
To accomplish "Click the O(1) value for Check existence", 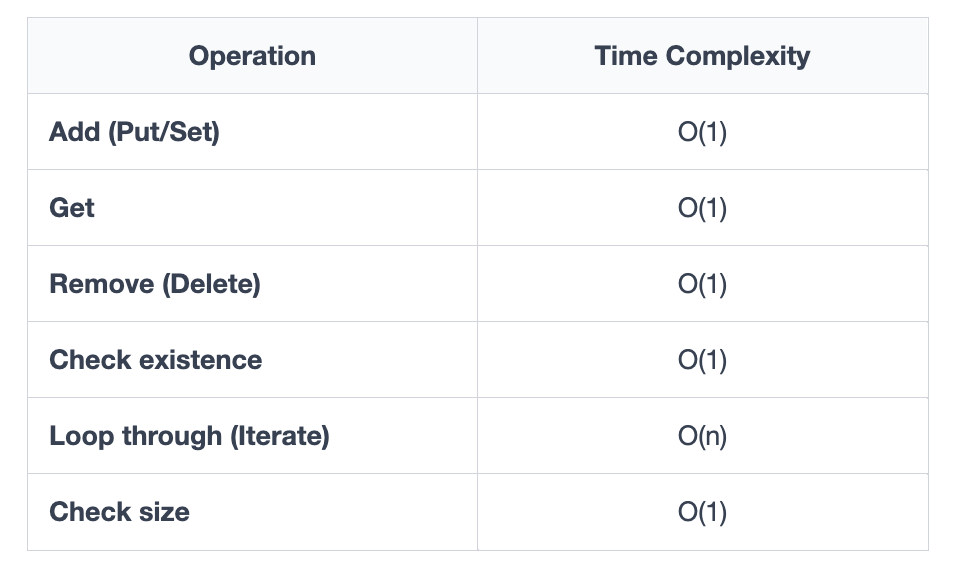I will [x=702, y=360].
